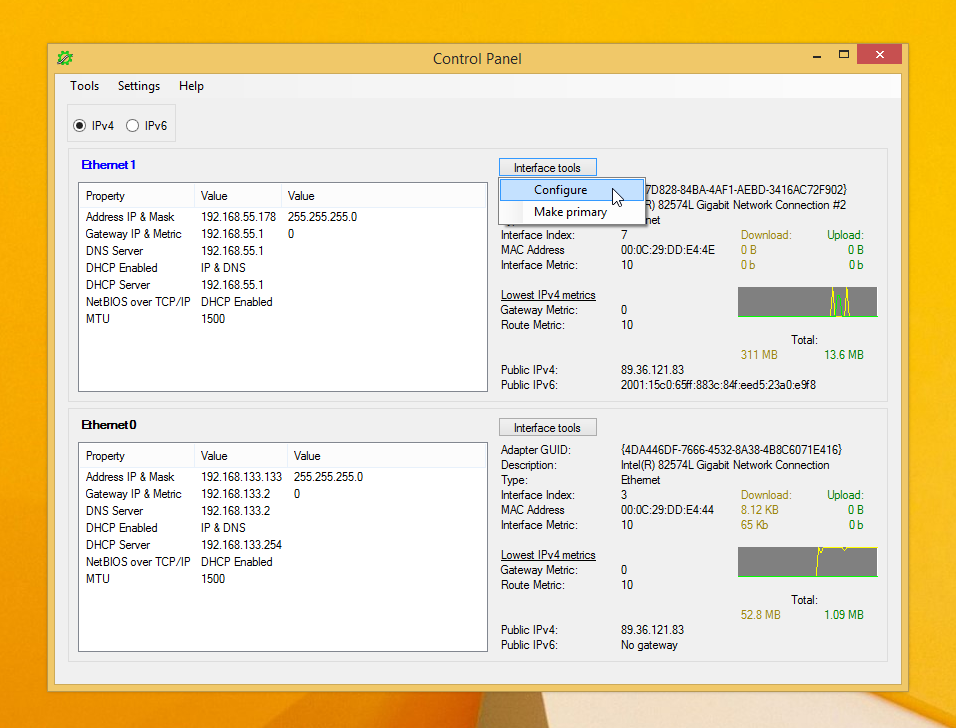This screenshot has width=956, height=728.
Task: Click Ethernet1 Public IPv4 value 89.36.121.83
Action: 652,370
